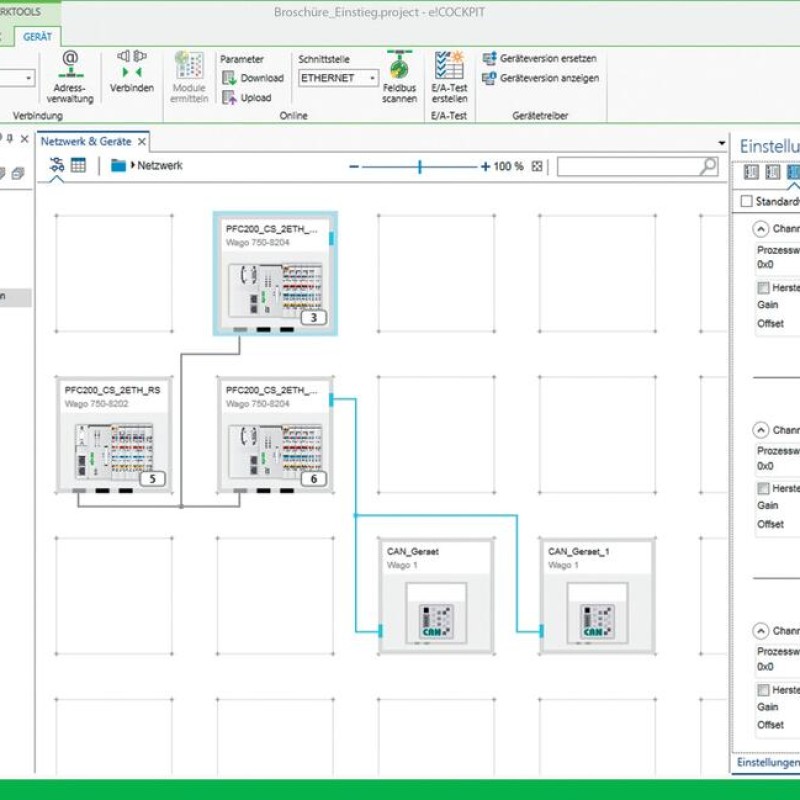Switch to the GERÄT ribbon tab
The image size is (800, 800).
pyautogui.click(x=37, y=37)
